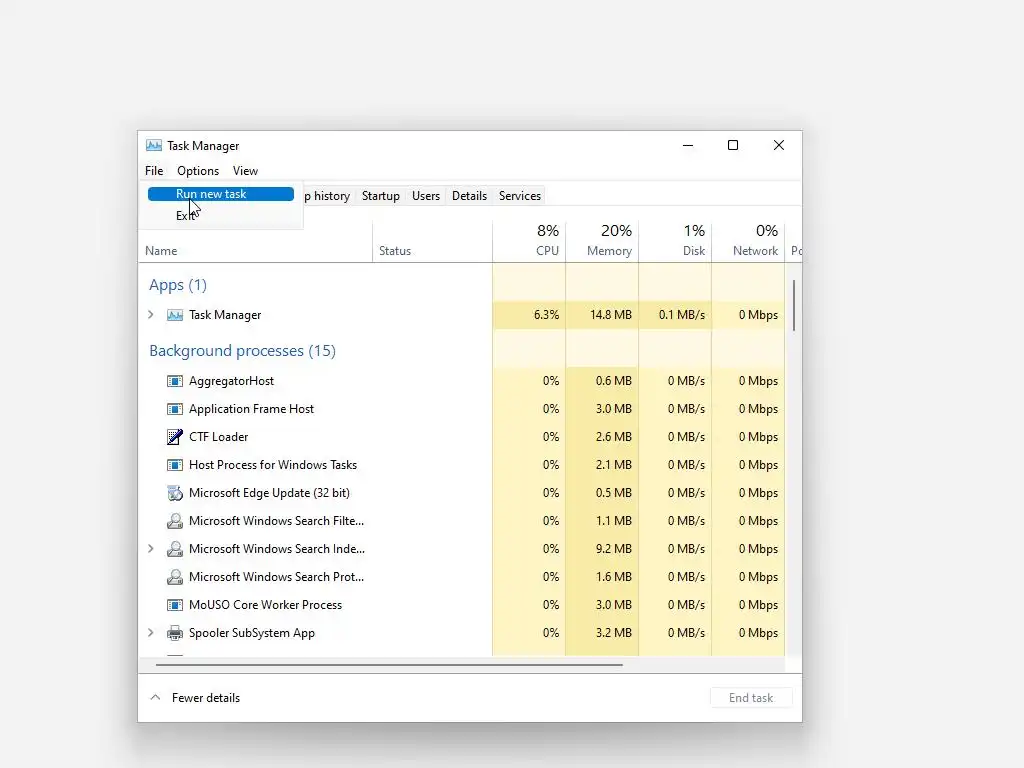Click the CTF Loader pencil icon

pyautogui.click(x=174, y=437)
